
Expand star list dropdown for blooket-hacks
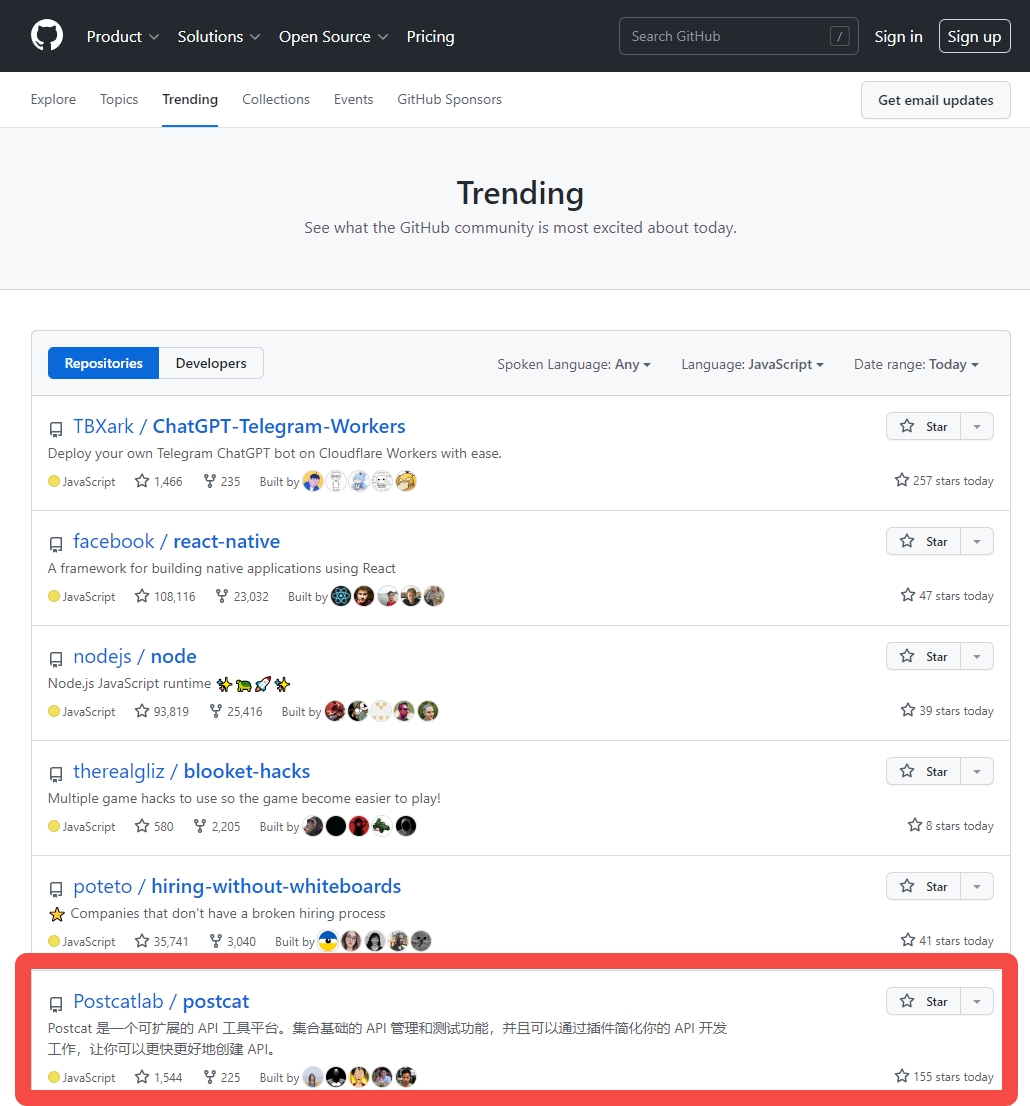977,772
